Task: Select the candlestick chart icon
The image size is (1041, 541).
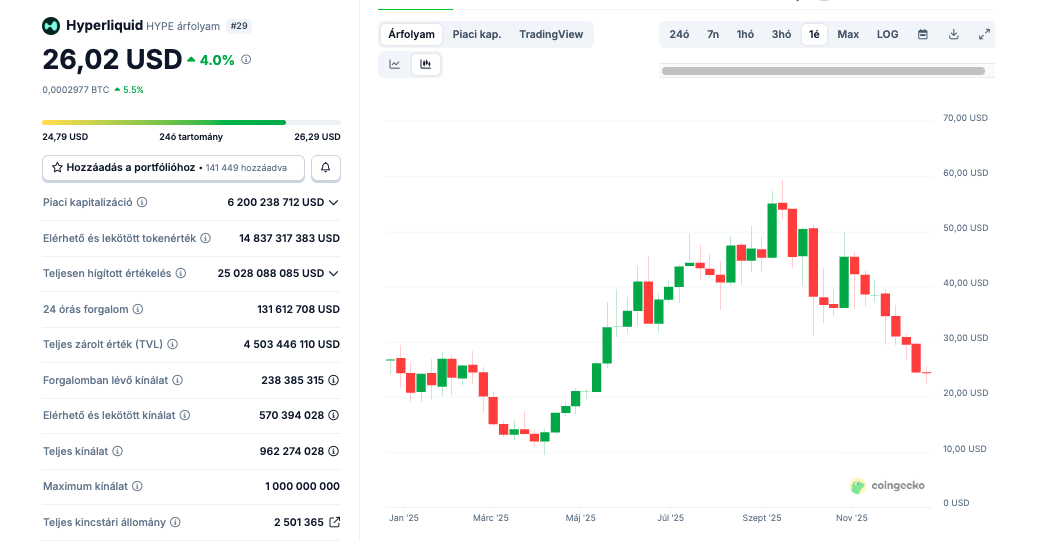Action: coord(426,65)
